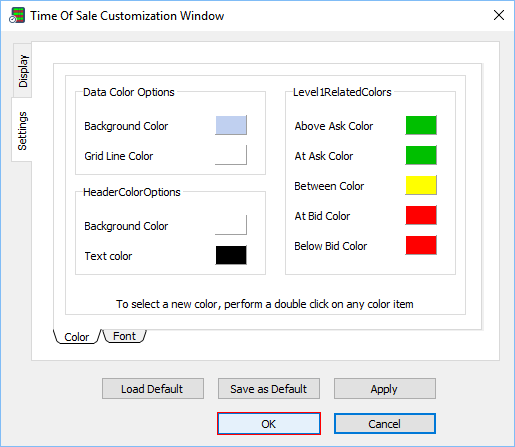Choose the Header Background Color swatch
Viewport: 515px width, 447px height.
(x=231, y=225)
